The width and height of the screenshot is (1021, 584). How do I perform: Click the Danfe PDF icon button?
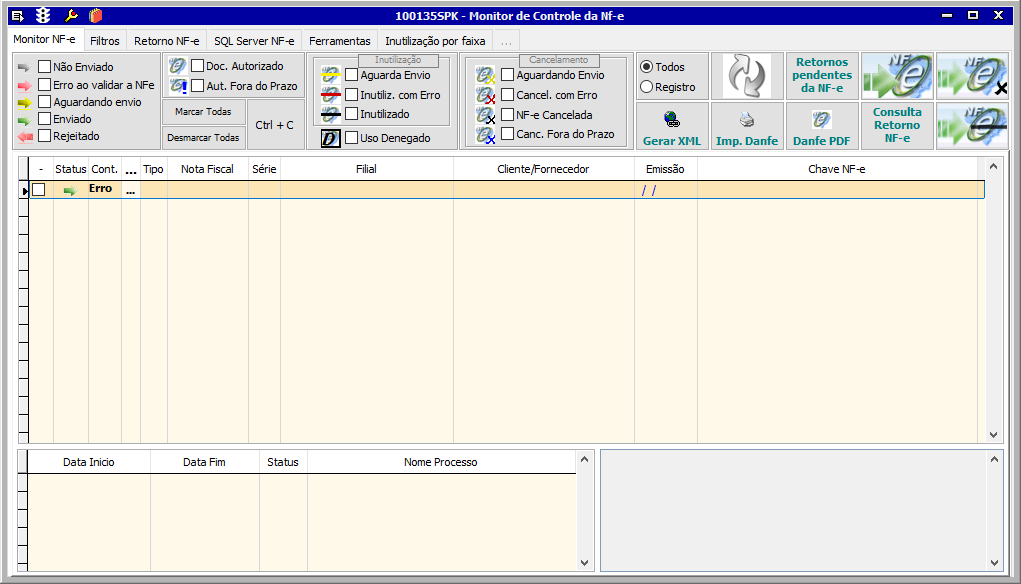pos(821,126)
